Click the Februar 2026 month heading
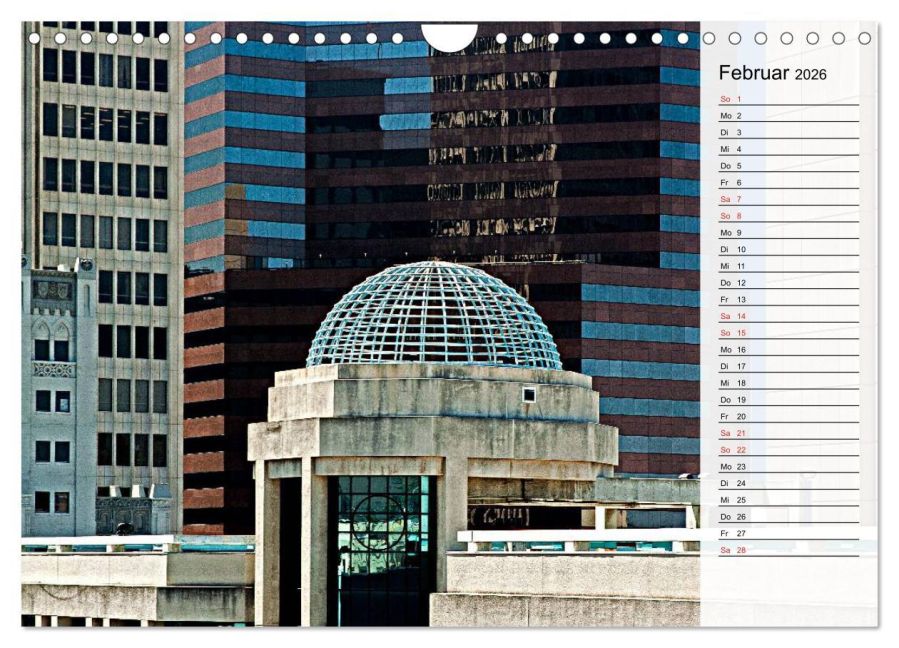Image resolution: width=899 pixels, height=648 pixels. 772,73
